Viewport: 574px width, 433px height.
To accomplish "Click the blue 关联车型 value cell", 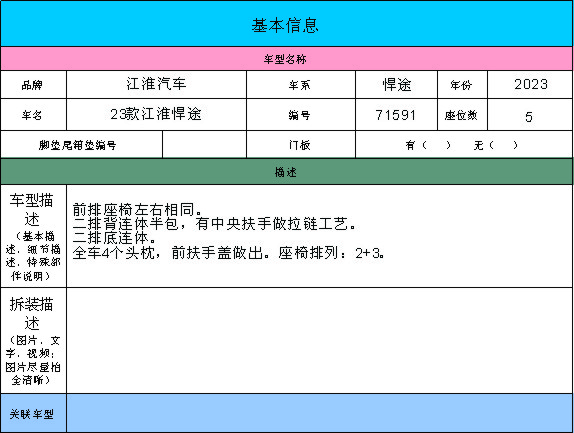I will click(x=320, y=413).
